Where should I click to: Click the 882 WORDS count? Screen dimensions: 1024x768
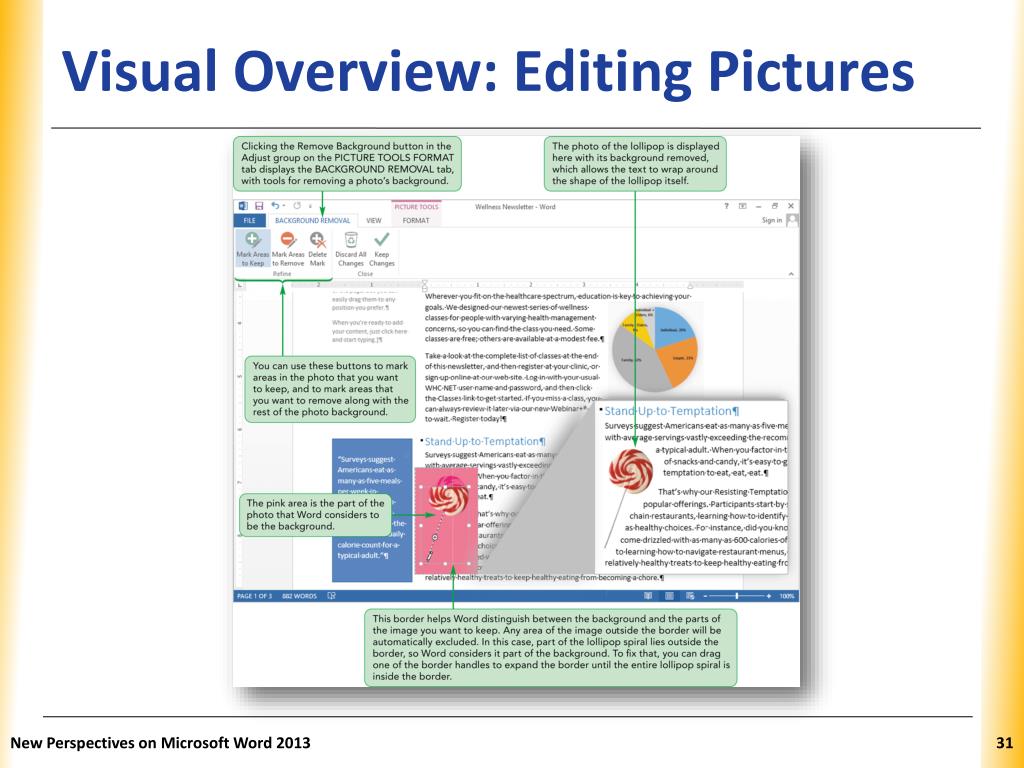click(x=299, y=596)
